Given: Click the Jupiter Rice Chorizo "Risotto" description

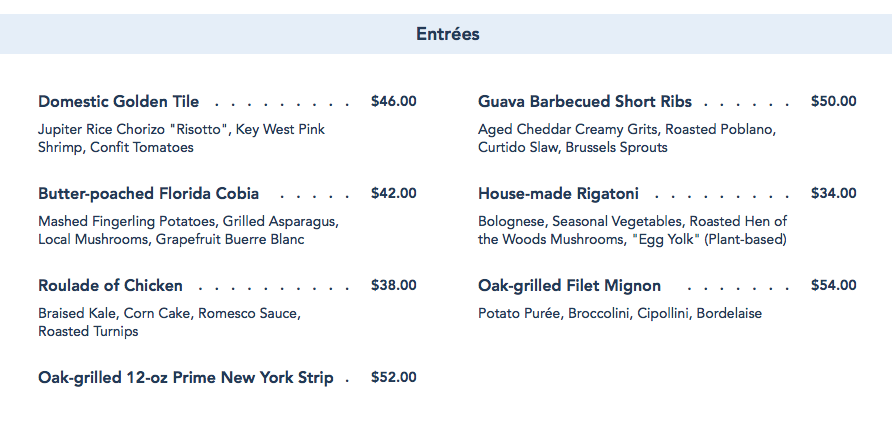Looking at the screenshot, I should pyautogui.click(x=181, y=139).
